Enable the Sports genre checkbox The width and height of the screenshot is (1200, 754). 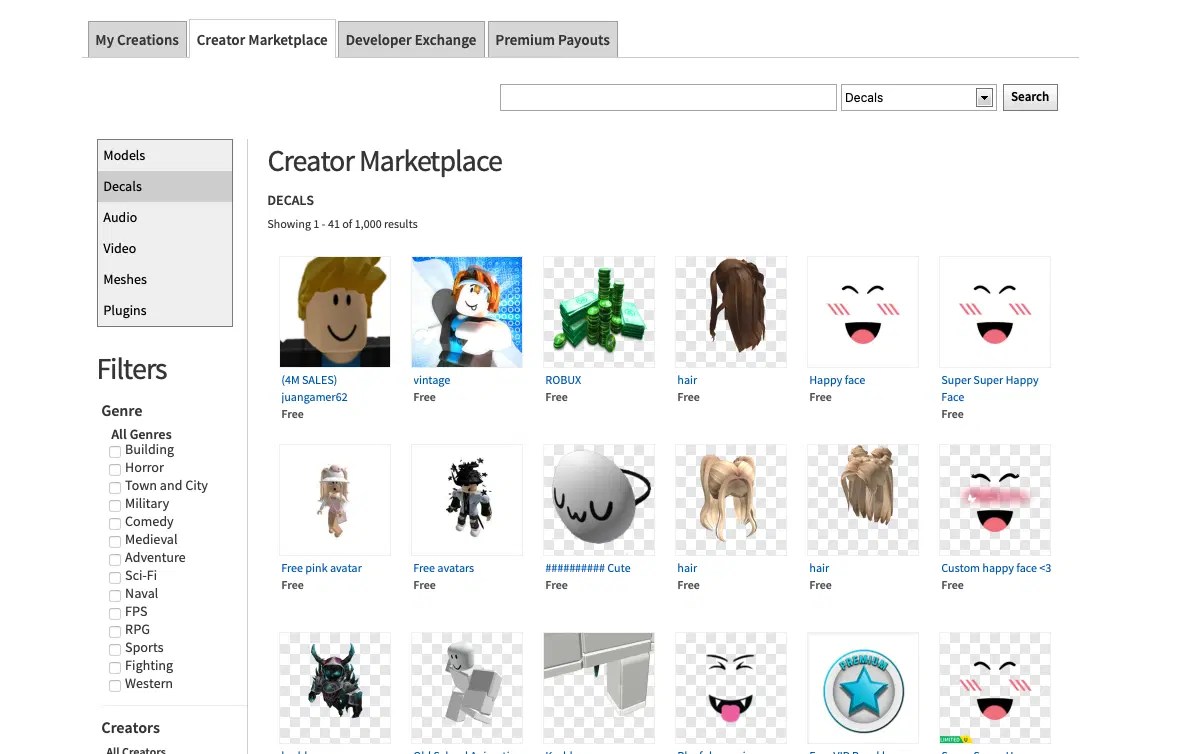pyautogui.click(x=115, y=650)
